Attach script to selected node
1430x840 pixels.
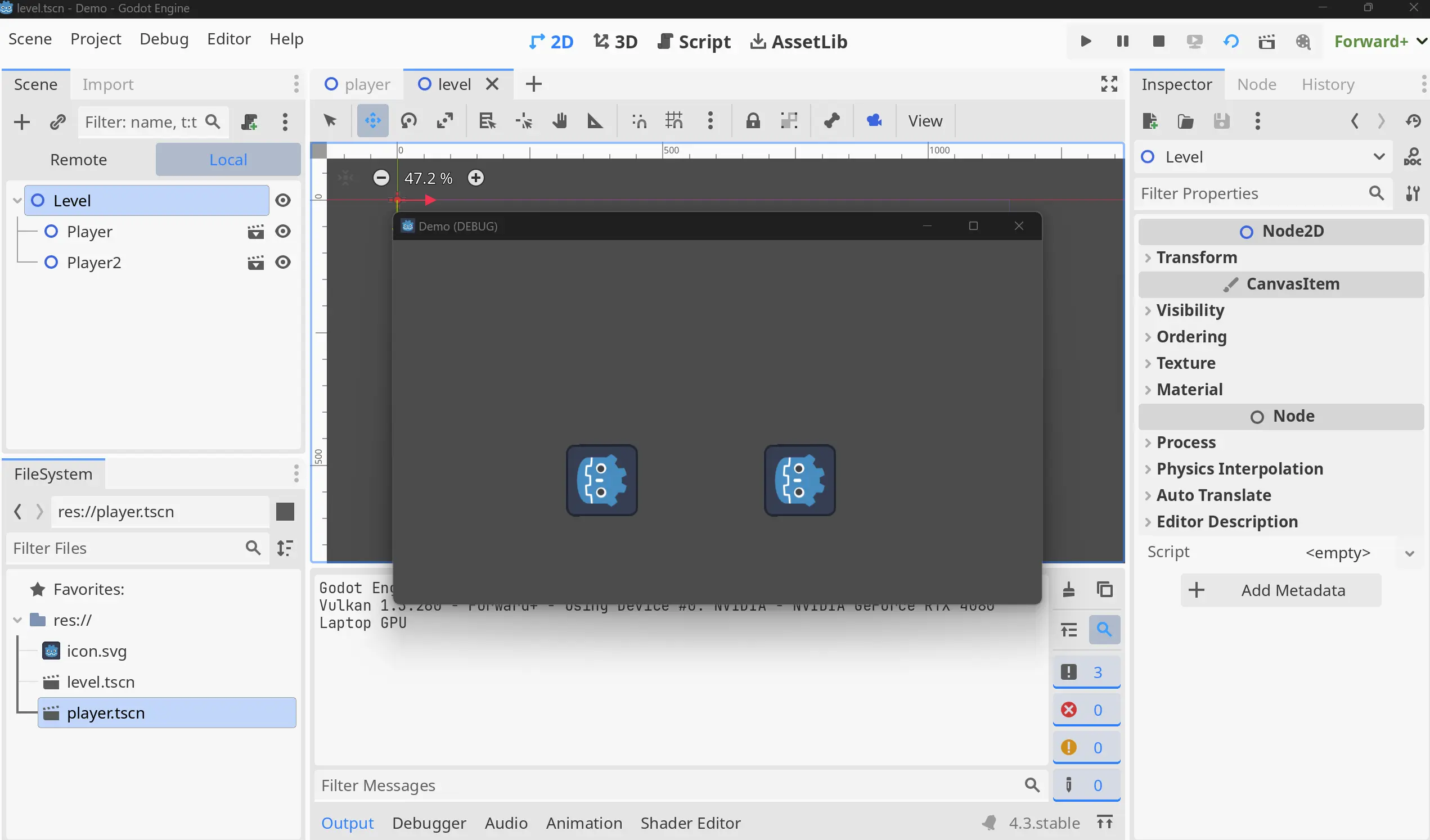pos(249,122)
